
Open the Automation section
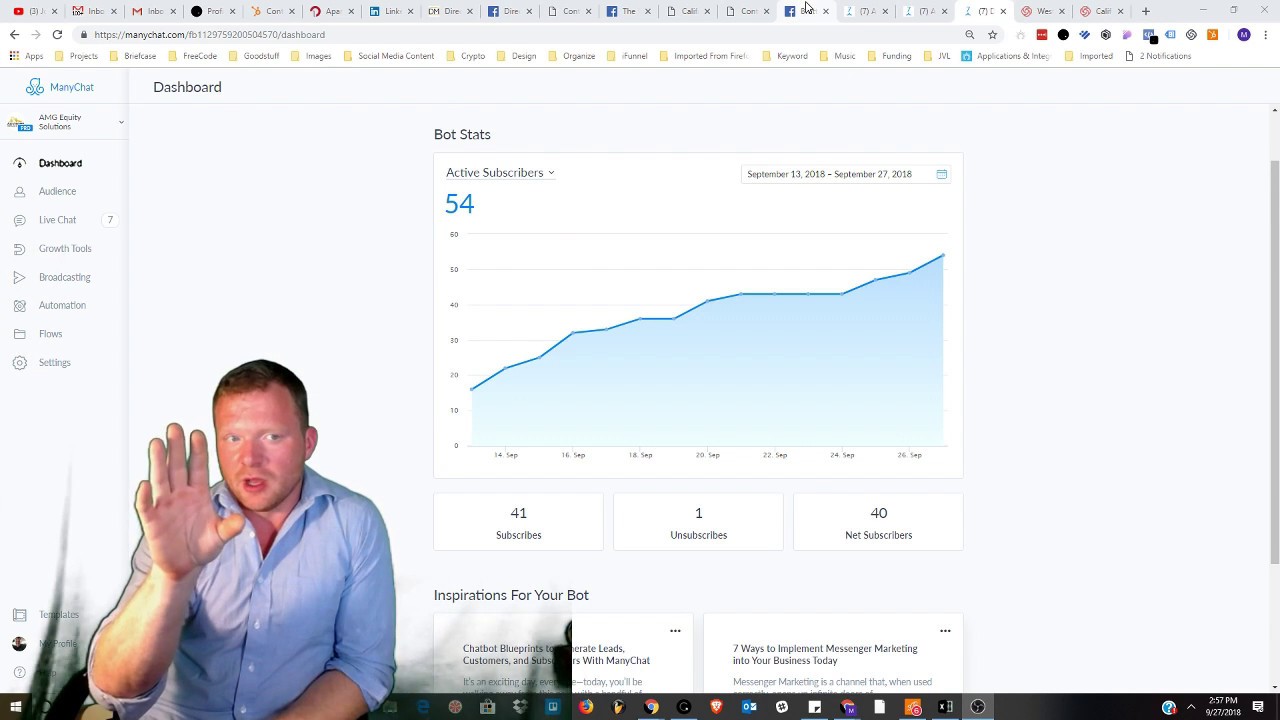click(62, 305)
